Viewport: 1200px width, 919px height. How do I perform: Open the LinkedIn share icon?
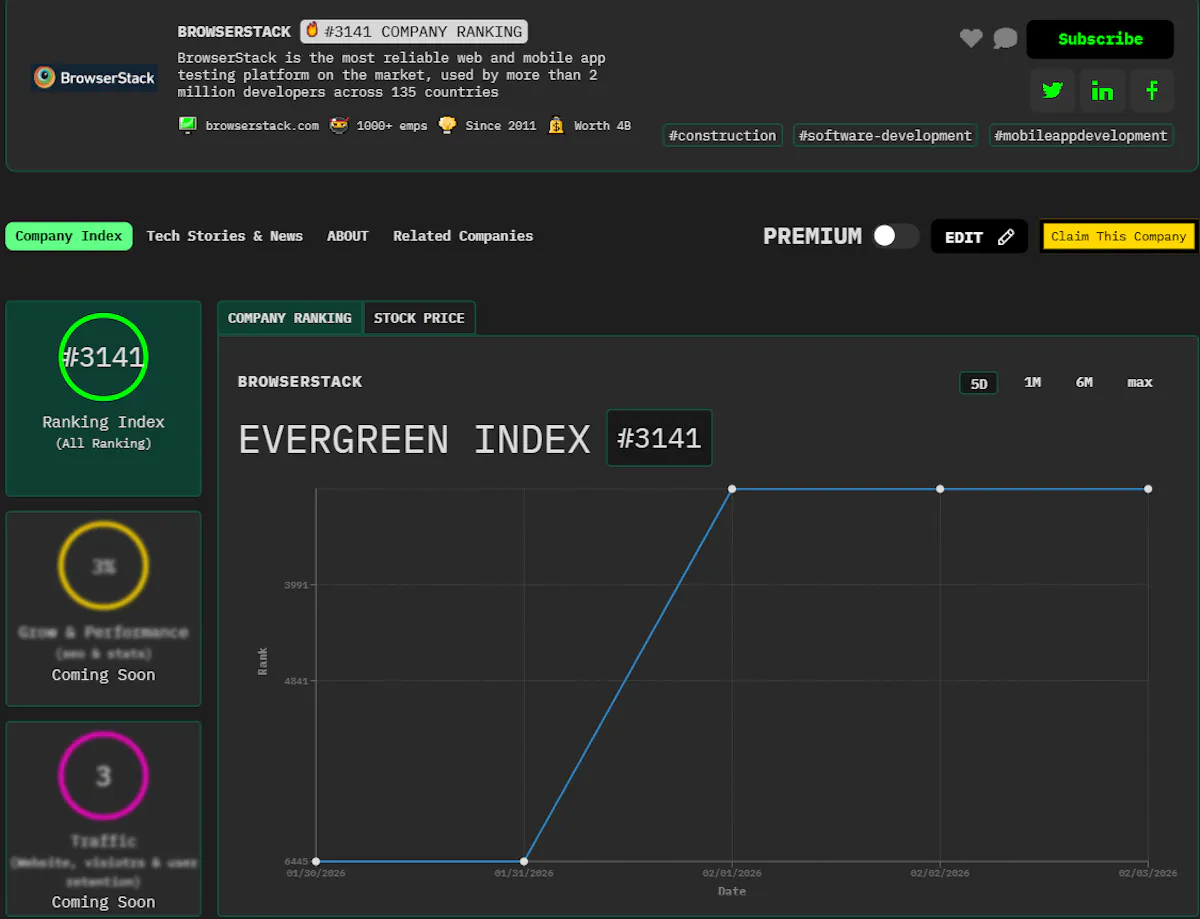(1102, 91)
